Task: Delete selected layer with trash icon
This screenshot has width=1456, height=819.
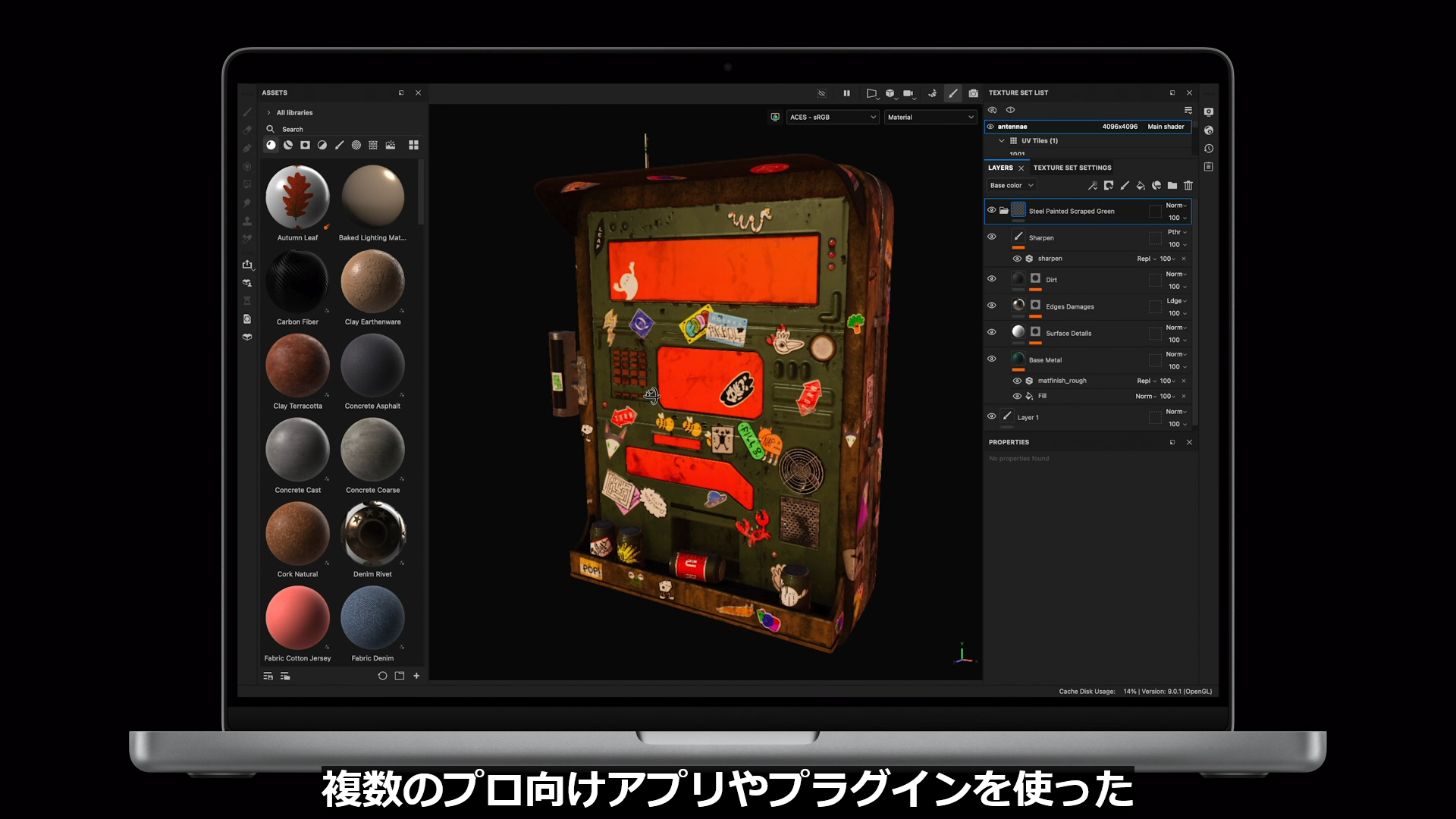Action: click(1188, 186)
